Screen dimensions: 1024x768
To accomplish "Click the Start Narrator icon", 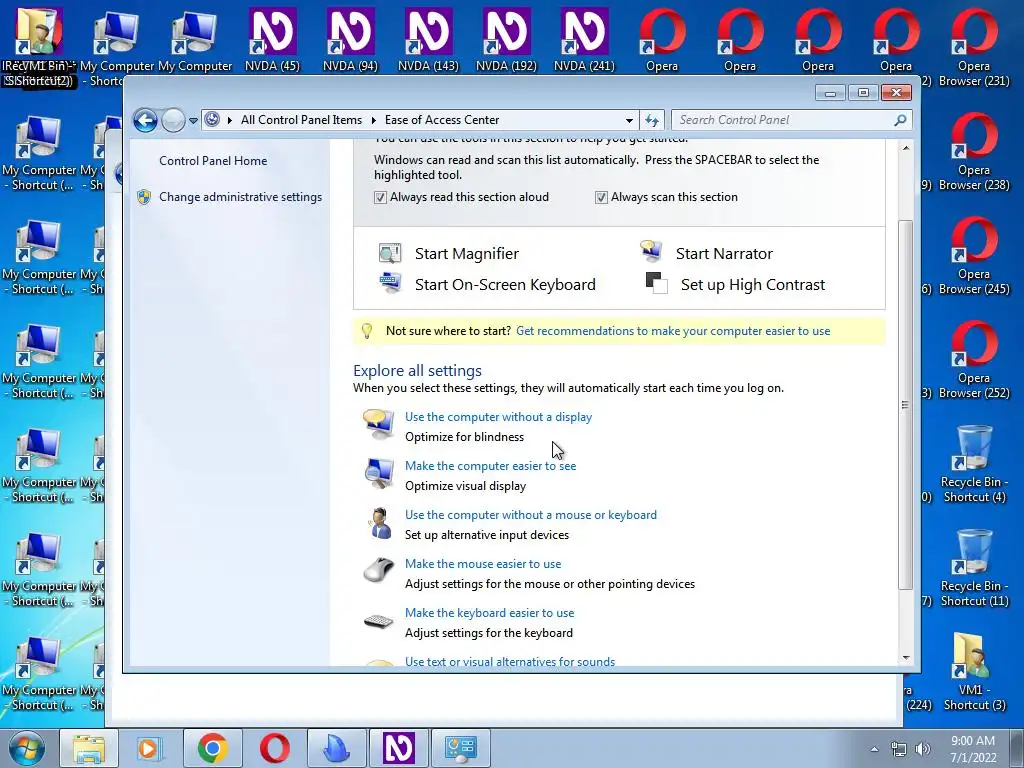I will click(x=651, y=251).
